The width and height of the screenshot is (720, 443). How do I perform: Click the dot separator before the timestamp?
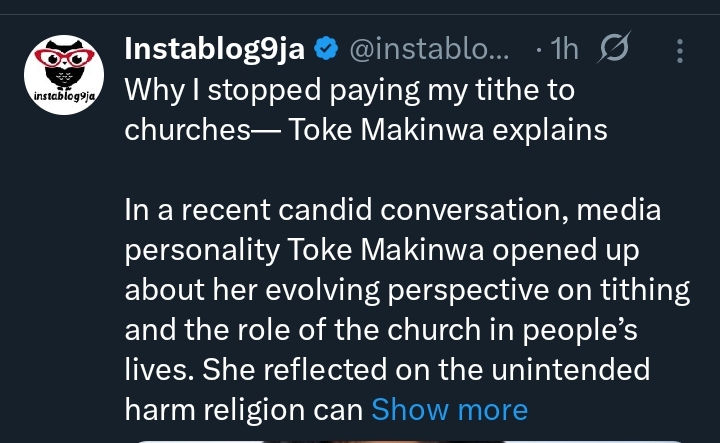click(540, 47)
